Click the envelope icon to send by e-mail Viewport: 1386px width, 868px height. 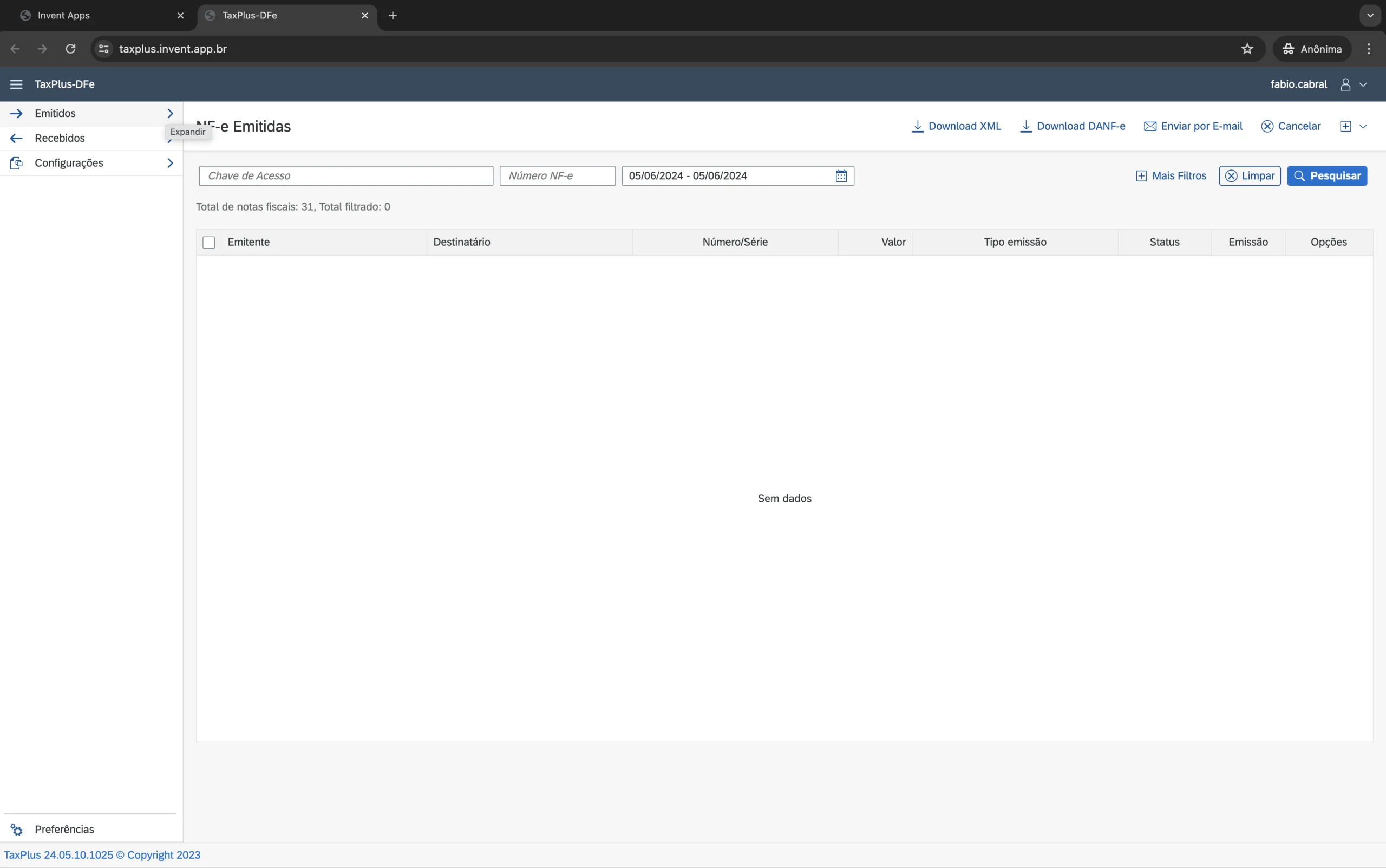click(1150, 125)
